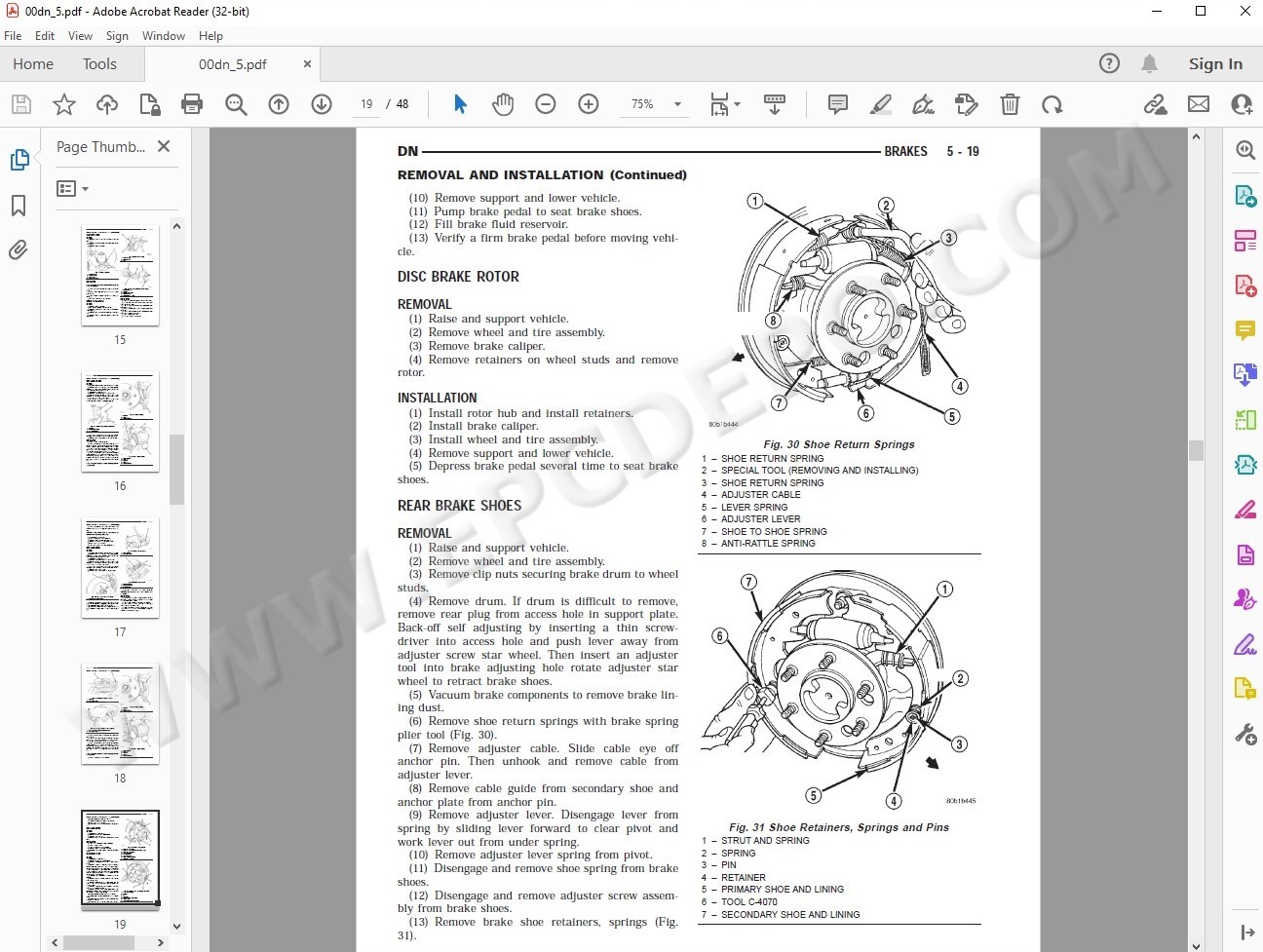Add a comment sticky note
Viewport: 1263px width, 952px height.
[837, 104]
